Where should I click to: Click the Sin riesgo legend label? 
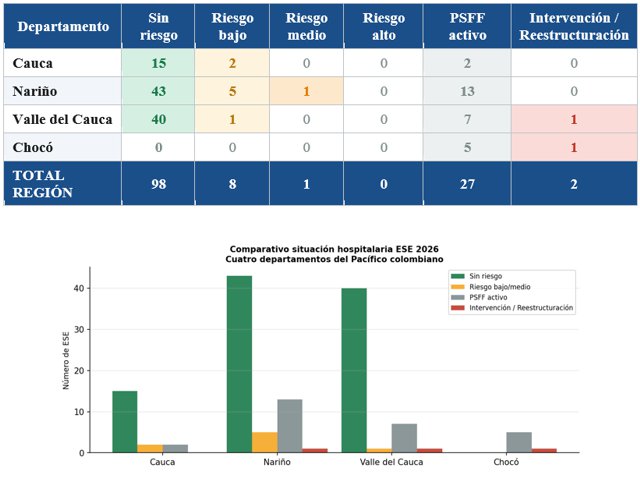[486, 276]
